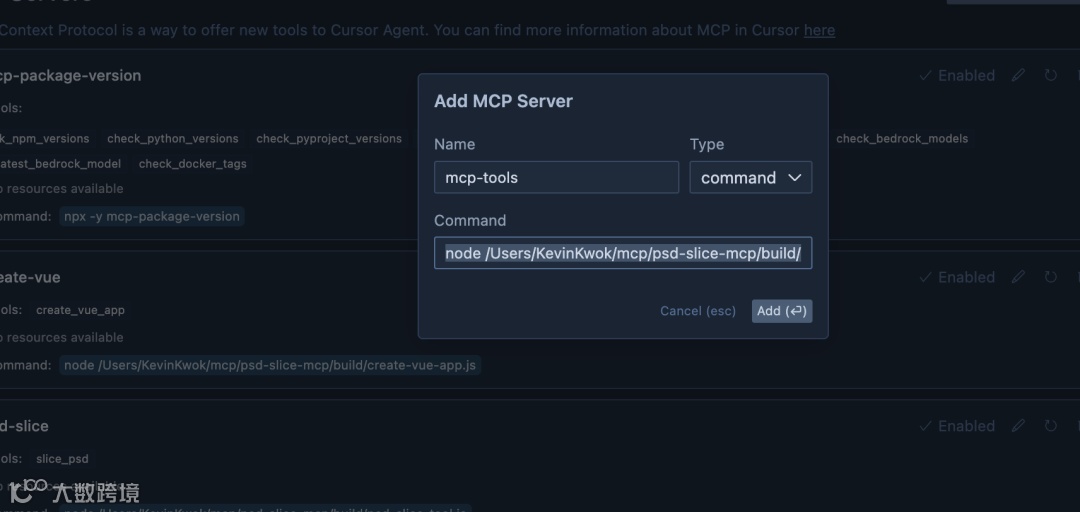Screen dimensions: 1080x512
Task: Select the create_vue_app tool tag
Action: click(x=81, y=310)
